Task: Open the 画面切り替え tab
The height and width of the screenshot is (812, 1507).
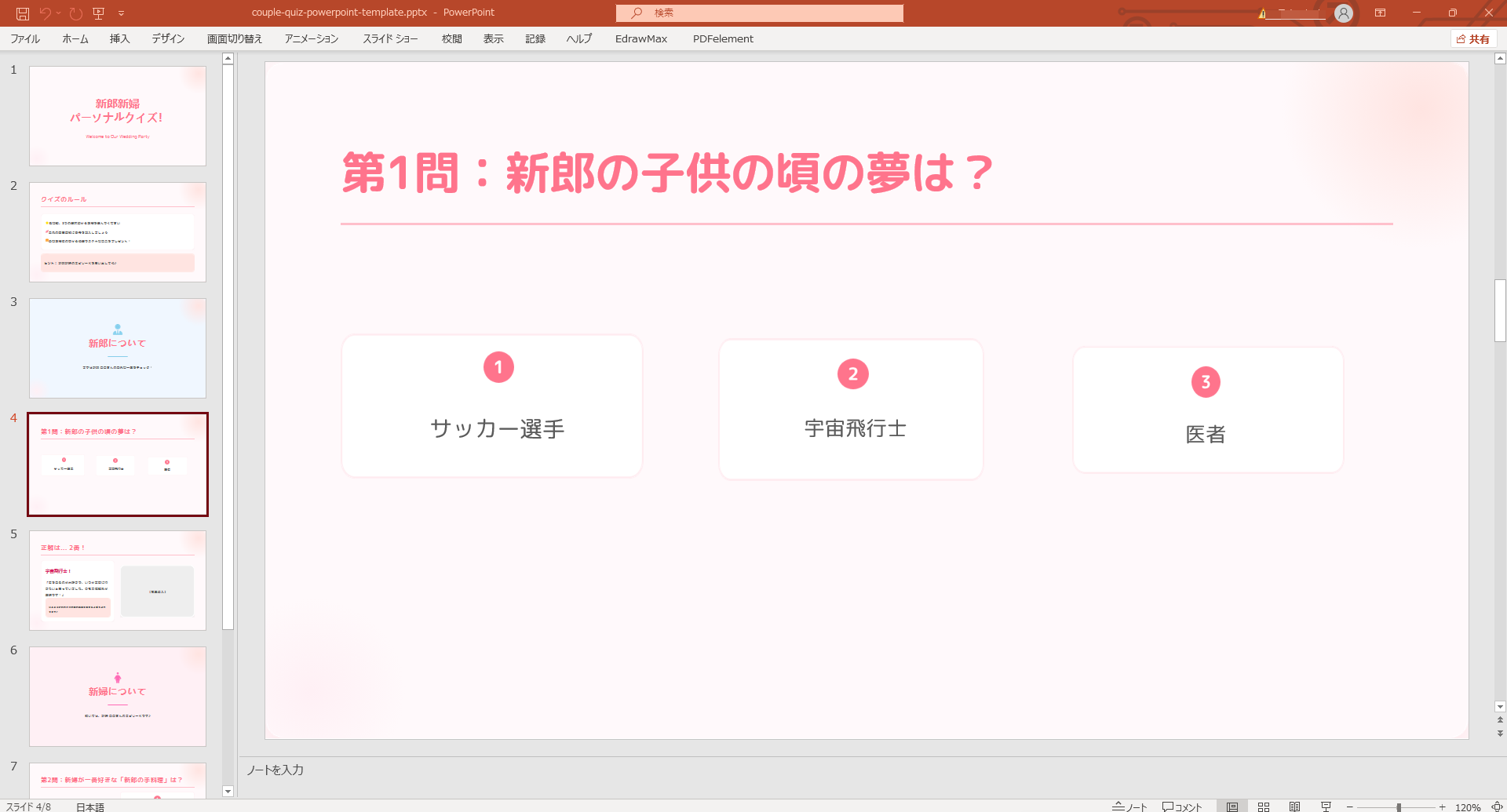Action: (235, 38)
